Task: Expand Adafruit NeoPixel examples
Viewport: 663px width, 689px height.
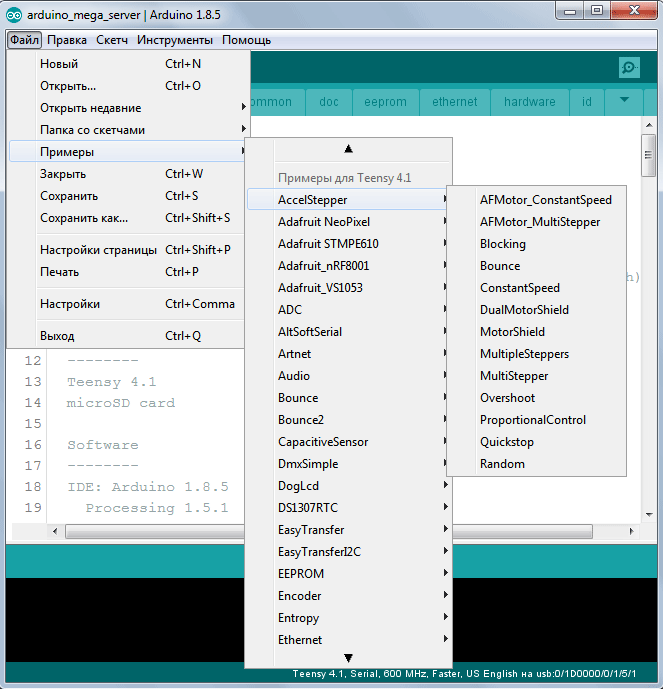Action: point(348,222)
